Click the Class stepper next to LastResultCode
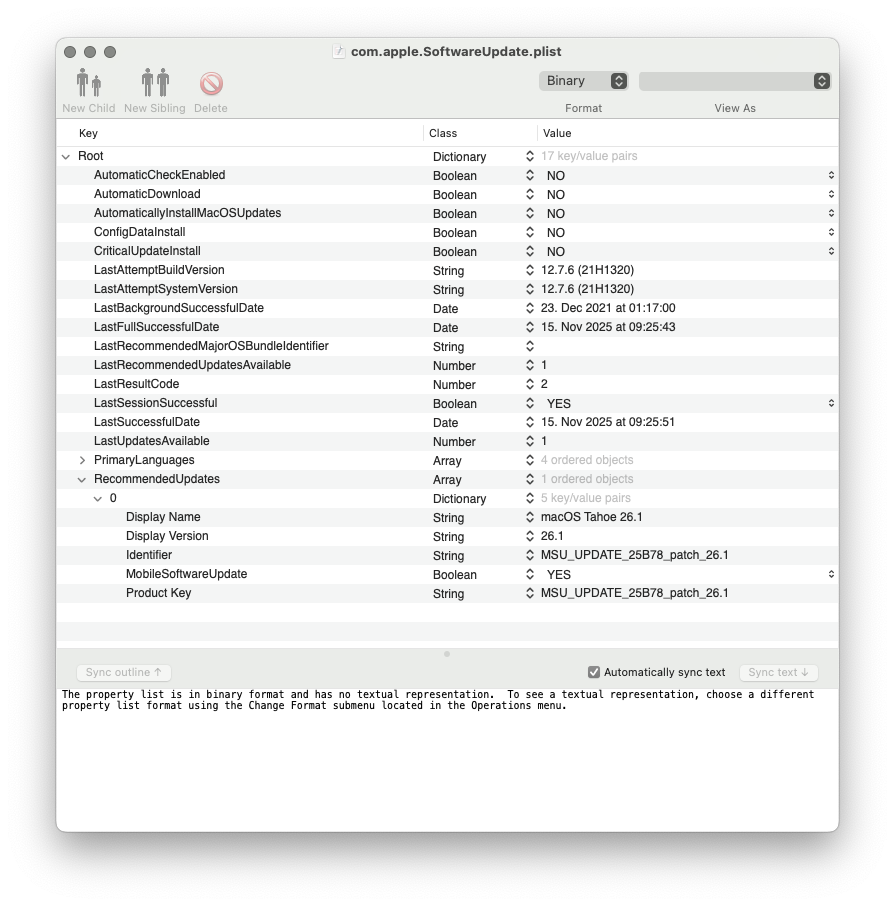 [531, 384]
